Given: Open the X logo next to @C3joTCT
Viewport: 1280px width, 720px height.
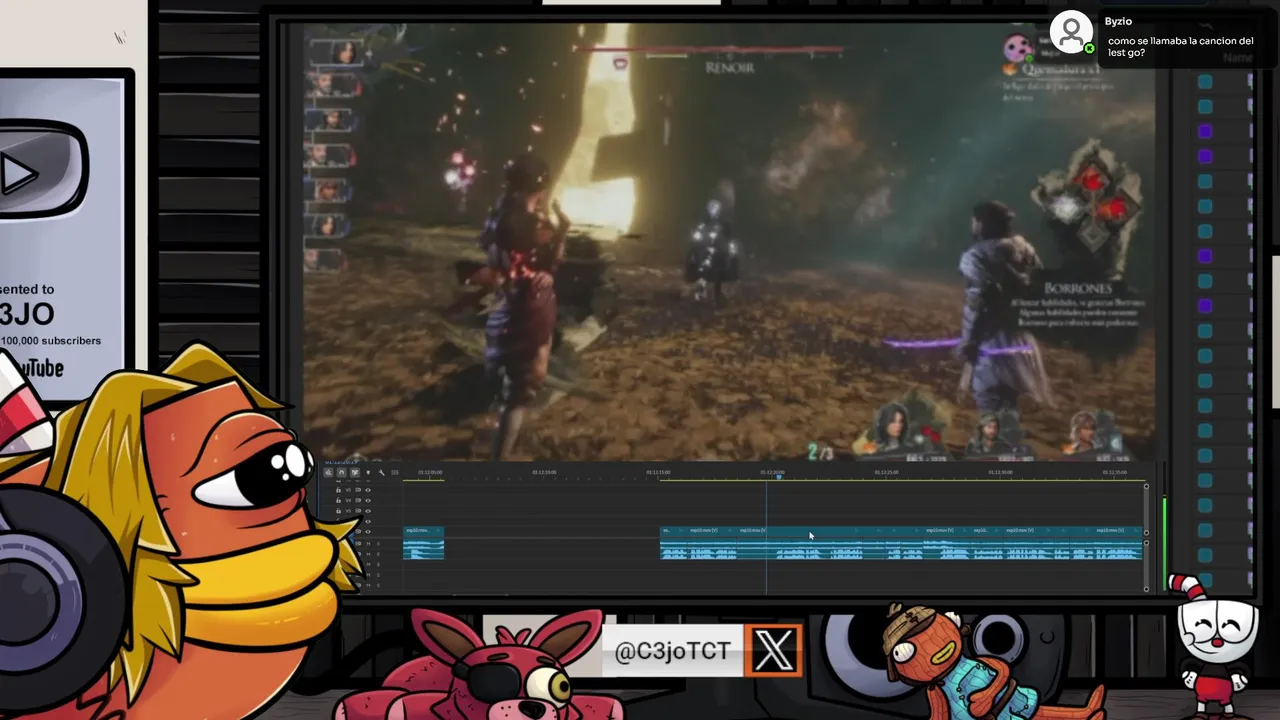Looking at the screenshot, I should (774, 651).
